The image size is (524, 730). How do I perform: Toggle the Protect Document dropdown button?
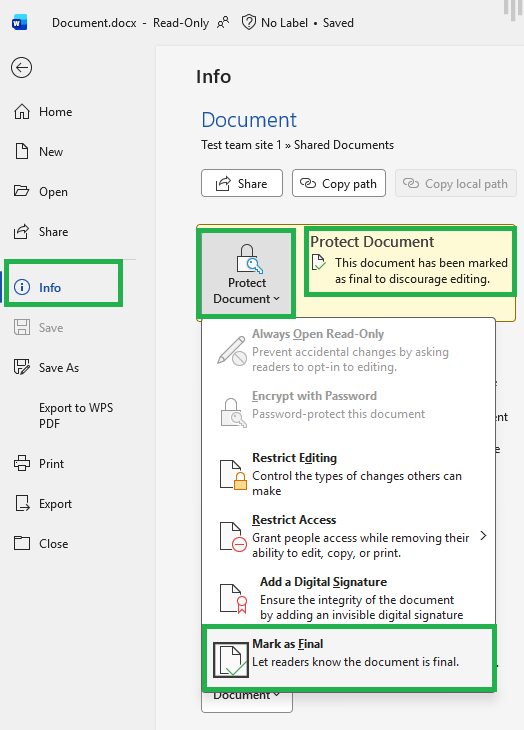(247, 274)
